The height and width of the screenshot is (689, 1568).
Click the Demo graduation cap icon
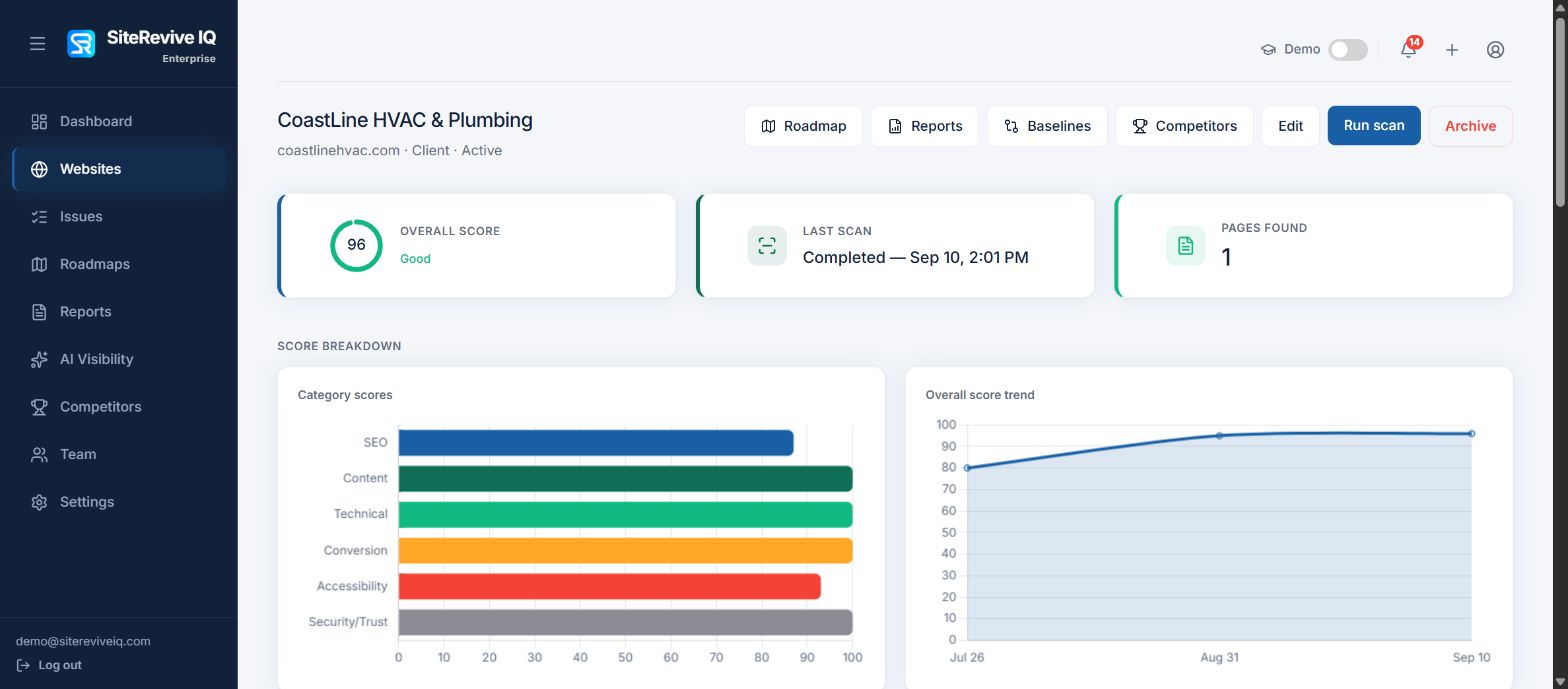pos(1268,49)
